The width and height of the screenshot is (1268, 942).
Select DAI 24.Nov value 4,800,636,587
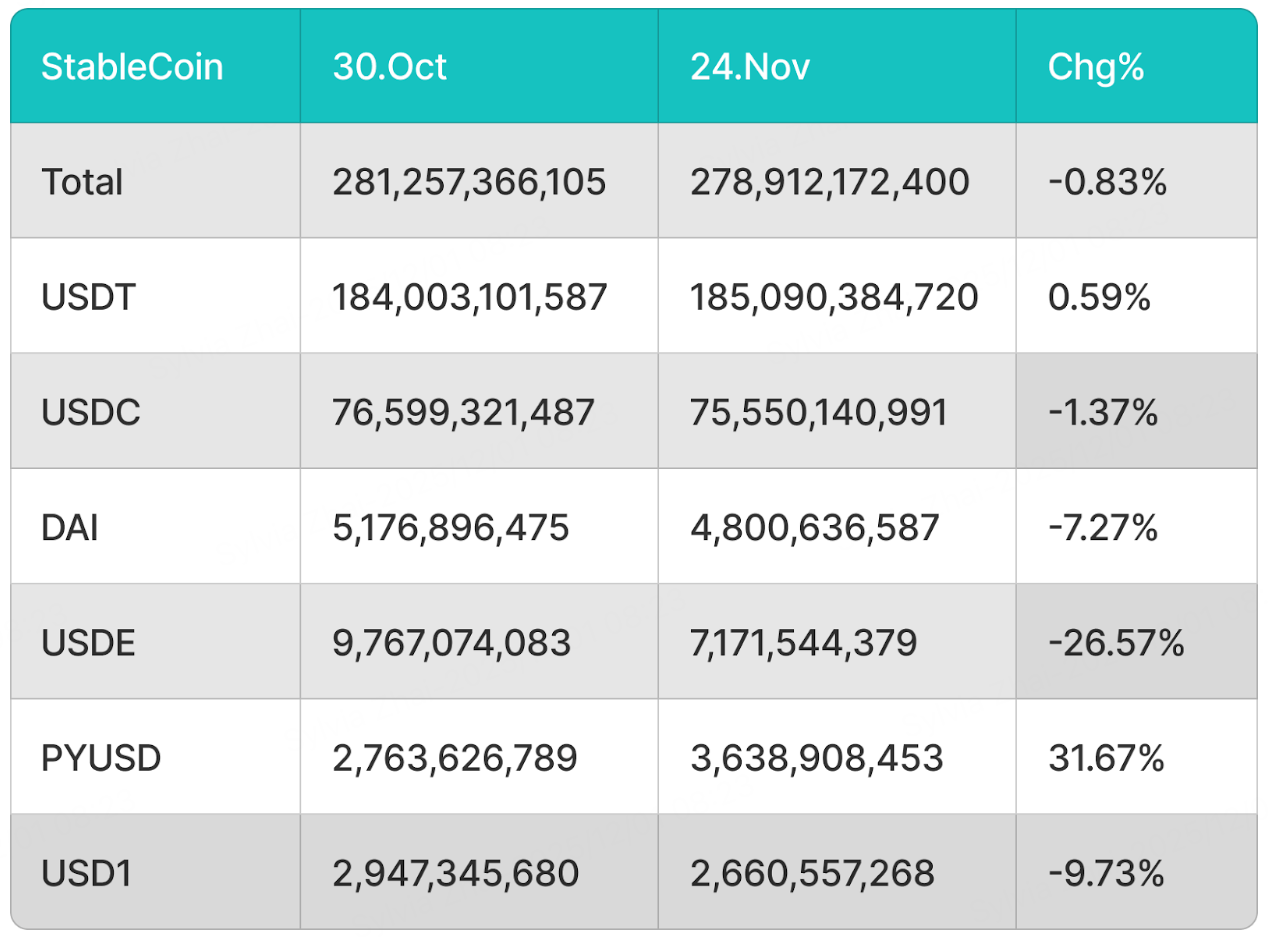815,527
